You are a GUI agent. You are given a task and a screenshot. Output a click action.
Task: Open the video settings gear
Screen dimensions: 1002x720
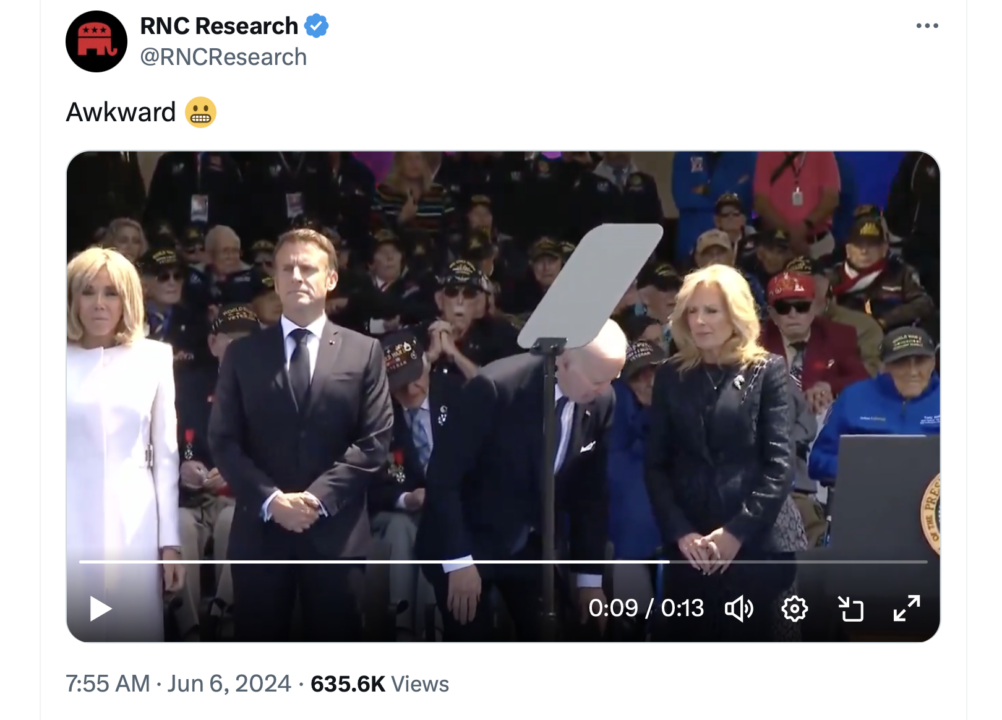794,608
